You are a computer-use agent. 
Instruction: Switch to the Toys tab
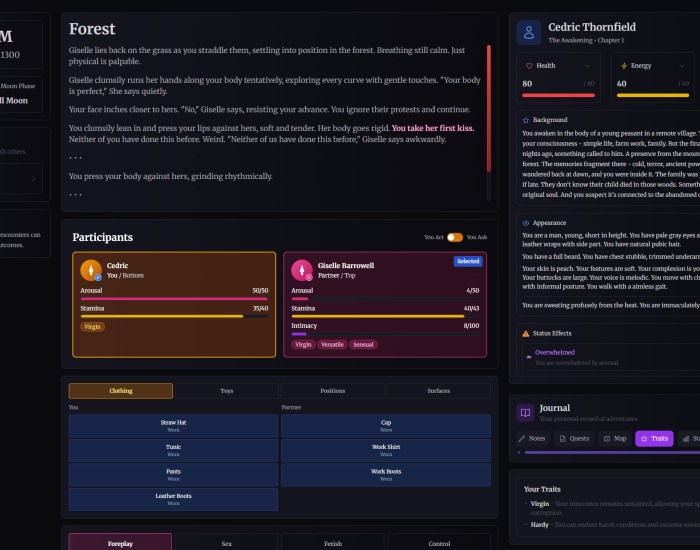[x=226, y=391]
